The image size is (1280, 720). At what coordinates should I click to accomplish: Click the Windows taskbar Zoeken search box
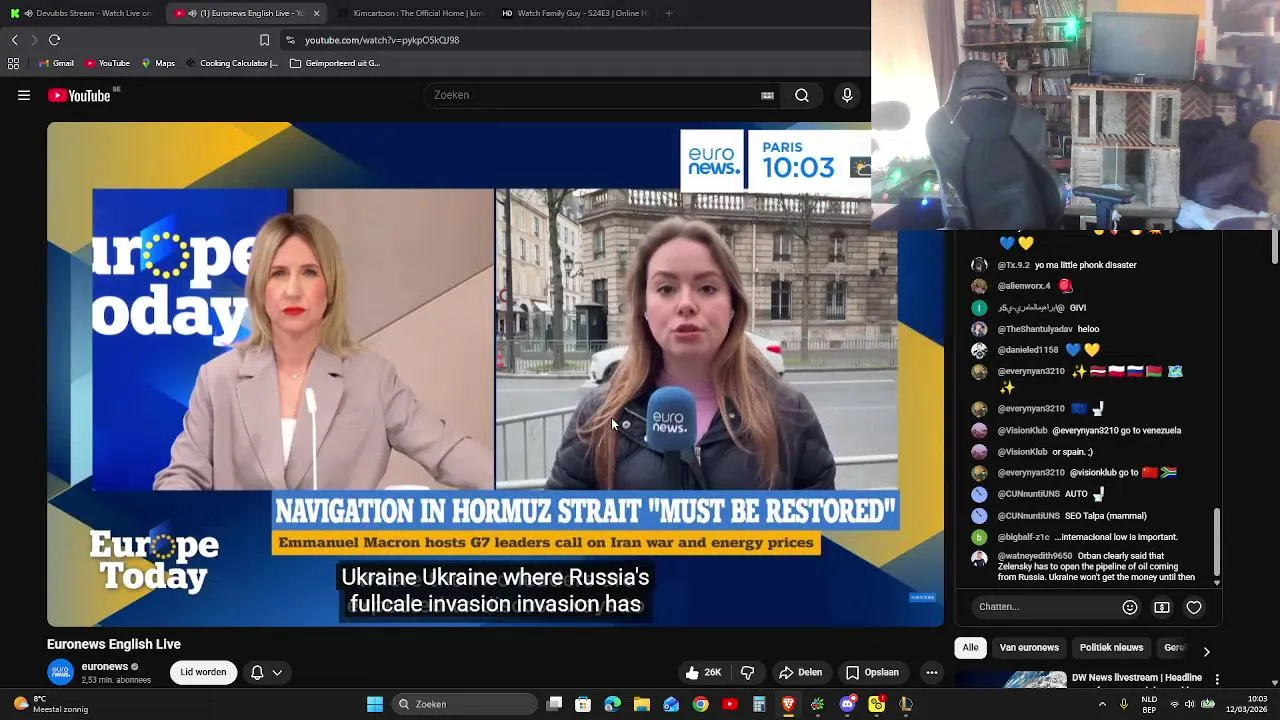(463, 704)
